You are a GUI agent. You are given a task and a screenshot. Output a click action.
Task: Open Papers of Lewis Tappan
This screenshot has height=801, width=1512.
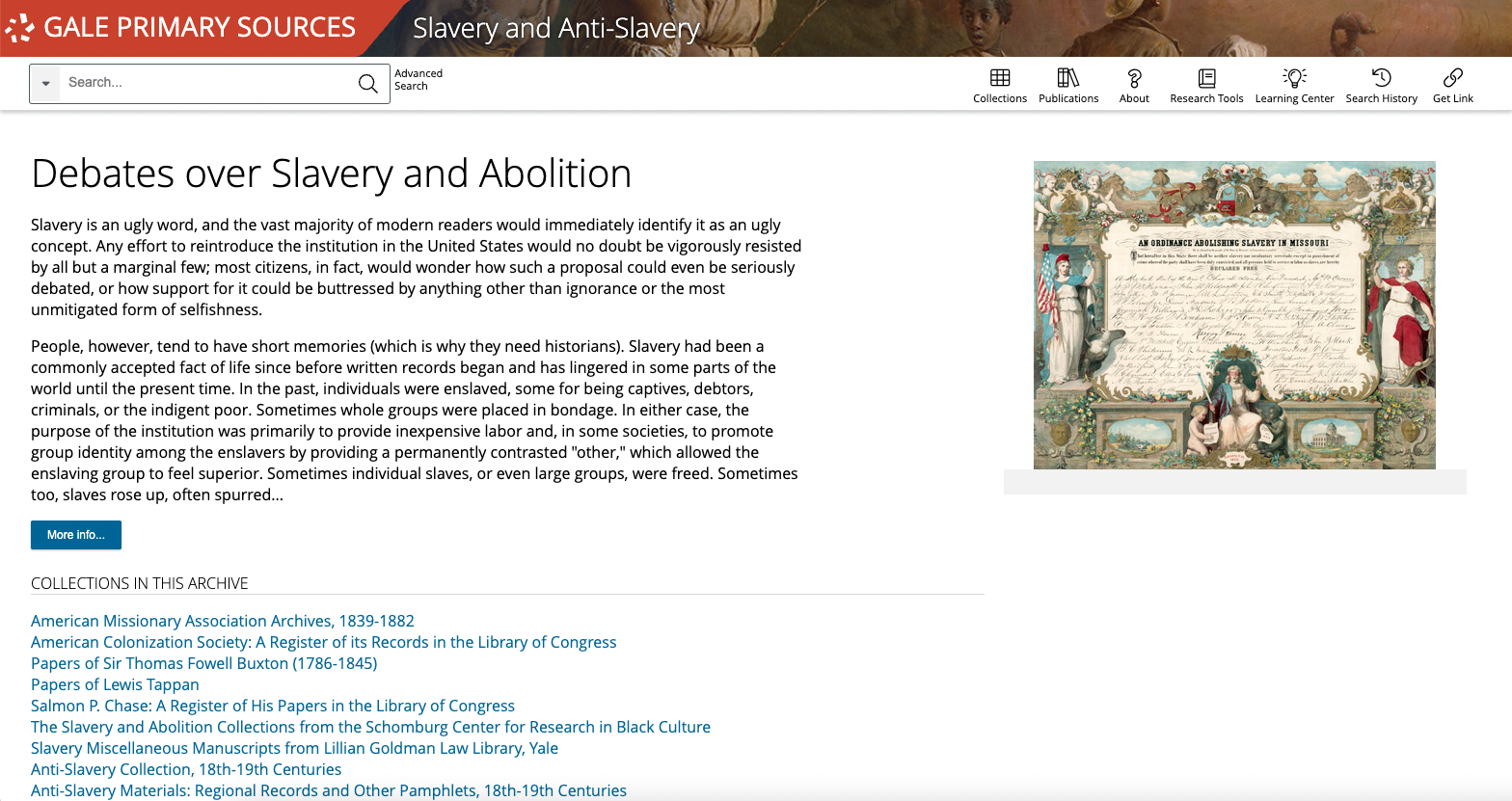click(115, 684)
